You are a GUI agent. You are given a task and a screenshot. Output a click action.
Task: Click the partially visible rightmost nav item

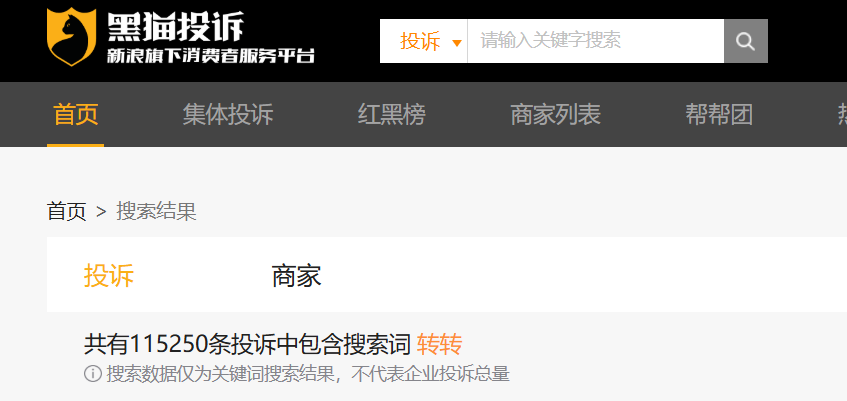pos(842,115)
